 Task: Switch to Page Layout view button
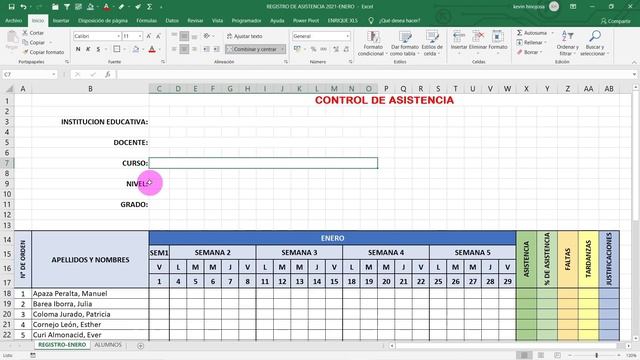coord(541,355)
